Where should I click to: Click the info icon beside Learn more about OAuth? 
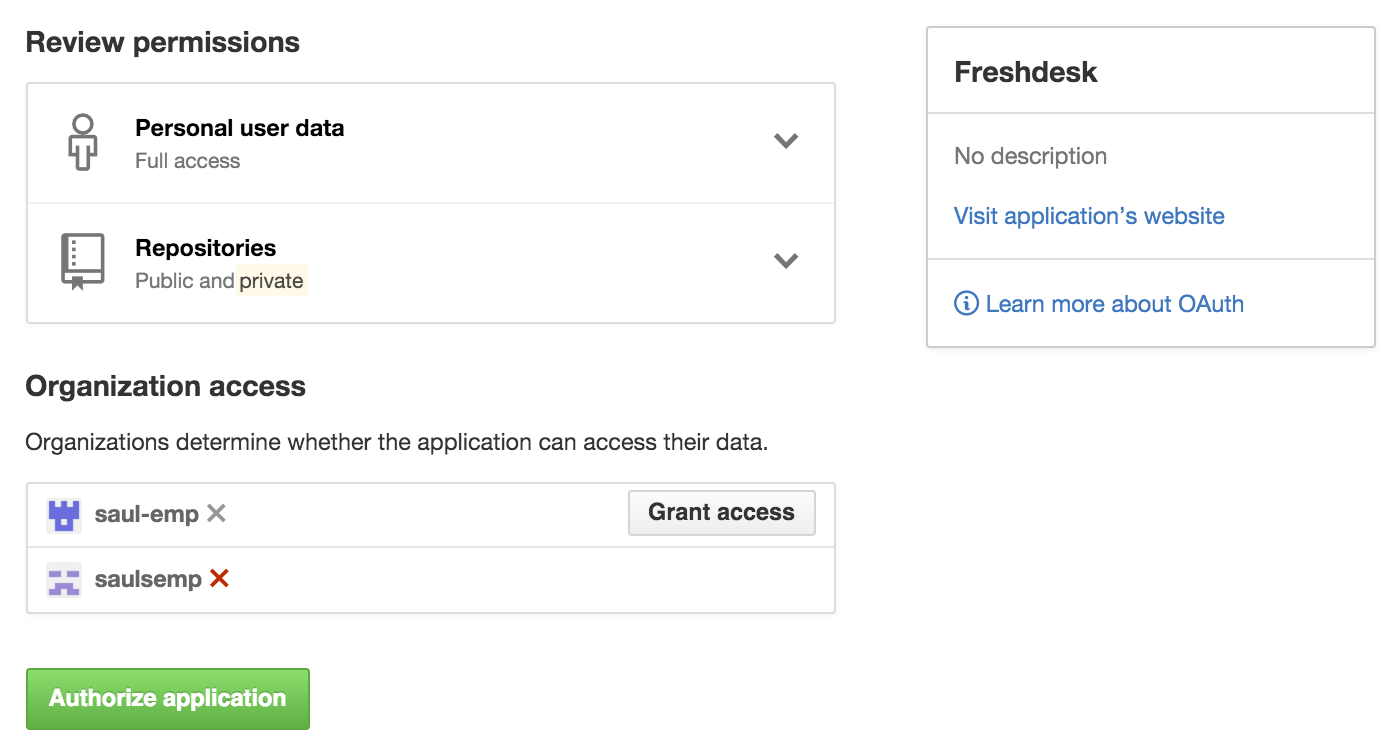(x=966, y=304)
